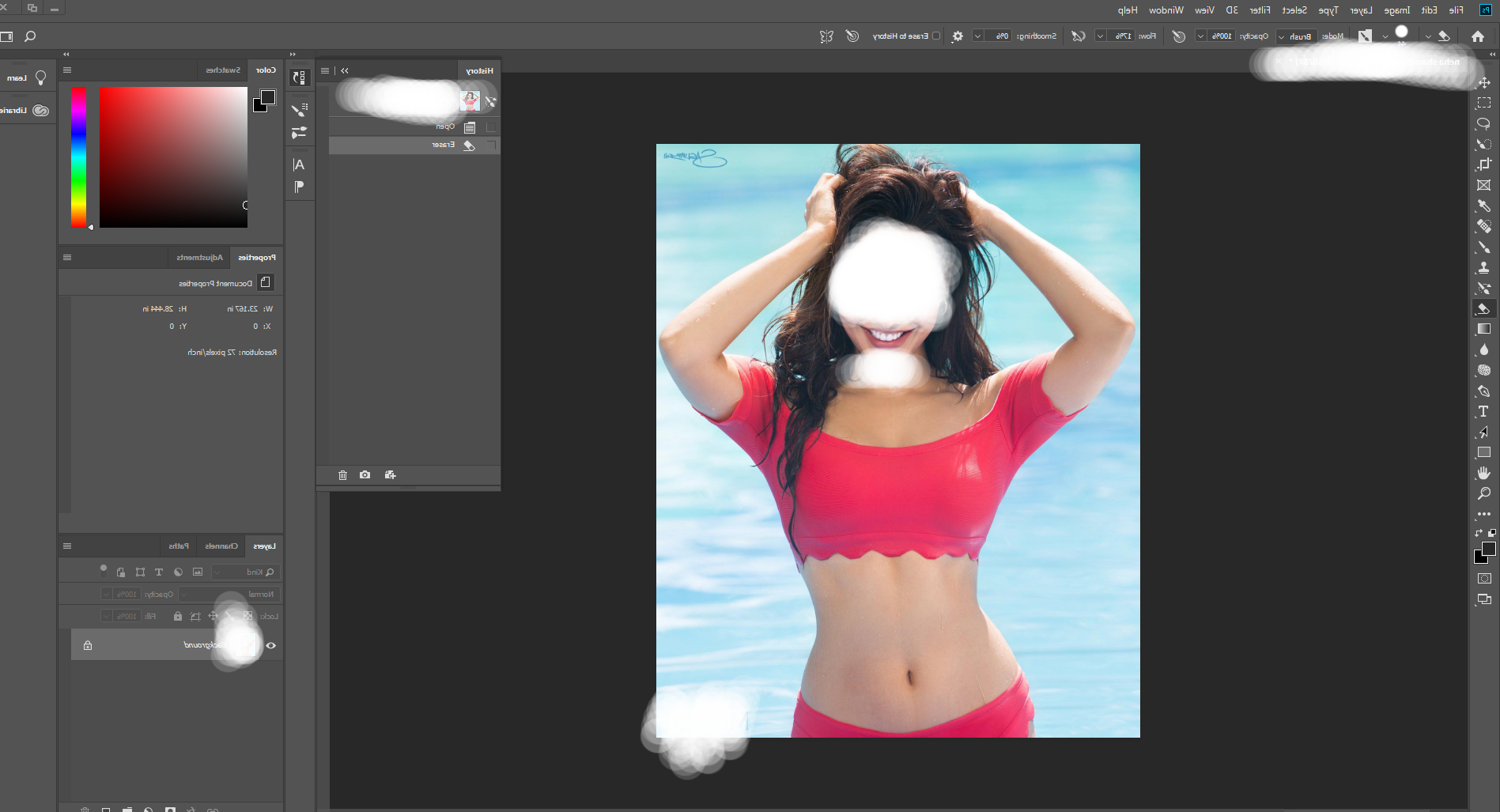This screenshot has height=812, width=1500.
Task: Toggle layer filtering switch on or off
Action: (x=104, y=569)
